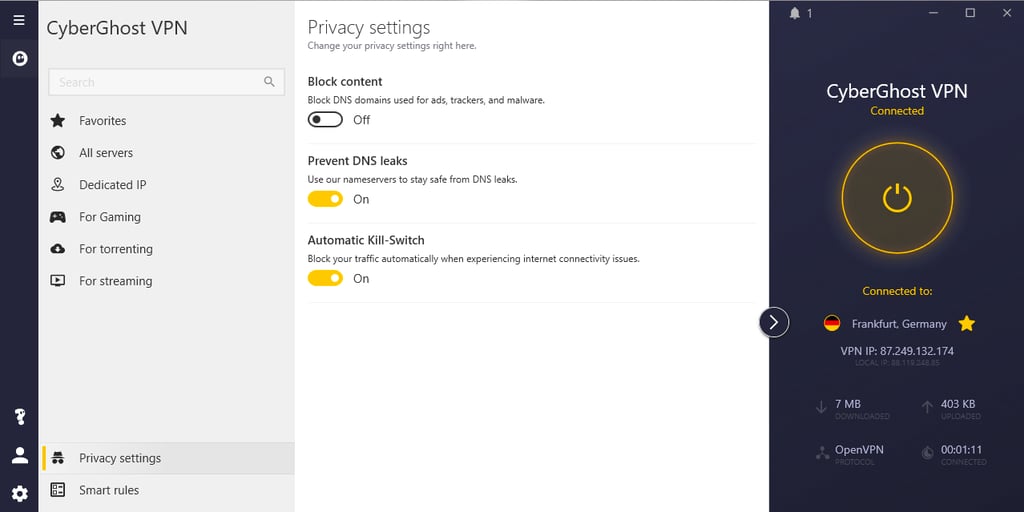Click the All servers globe icon
This screenshot has height=512, width=1024.
click(x=57, y=152)
